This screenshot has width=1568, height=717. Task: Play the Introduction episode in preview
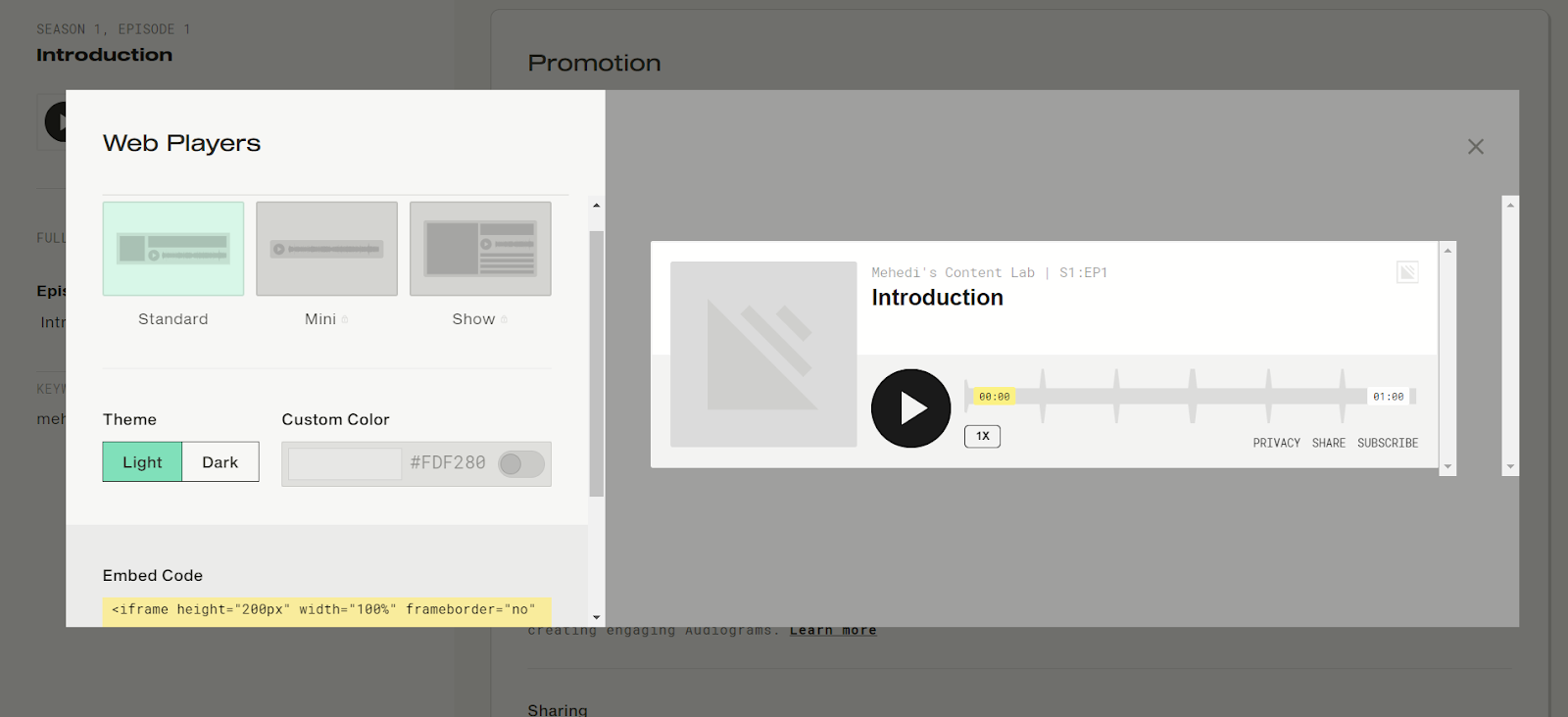911,408
